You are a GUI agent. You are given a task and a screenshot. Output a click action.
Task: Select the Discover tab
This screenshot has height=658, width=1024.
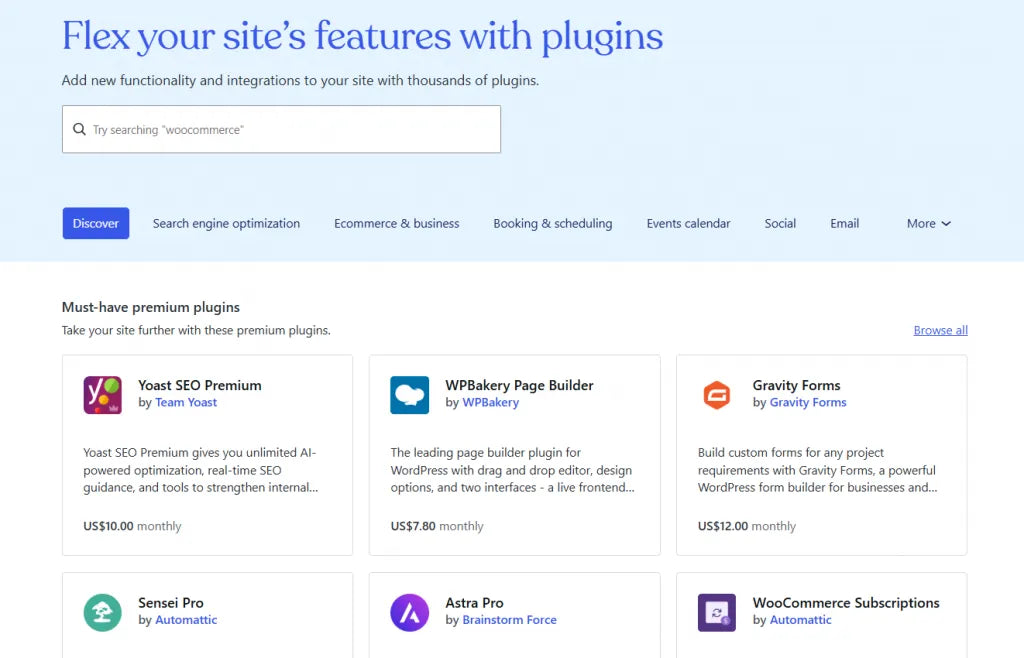coord(95,223)
